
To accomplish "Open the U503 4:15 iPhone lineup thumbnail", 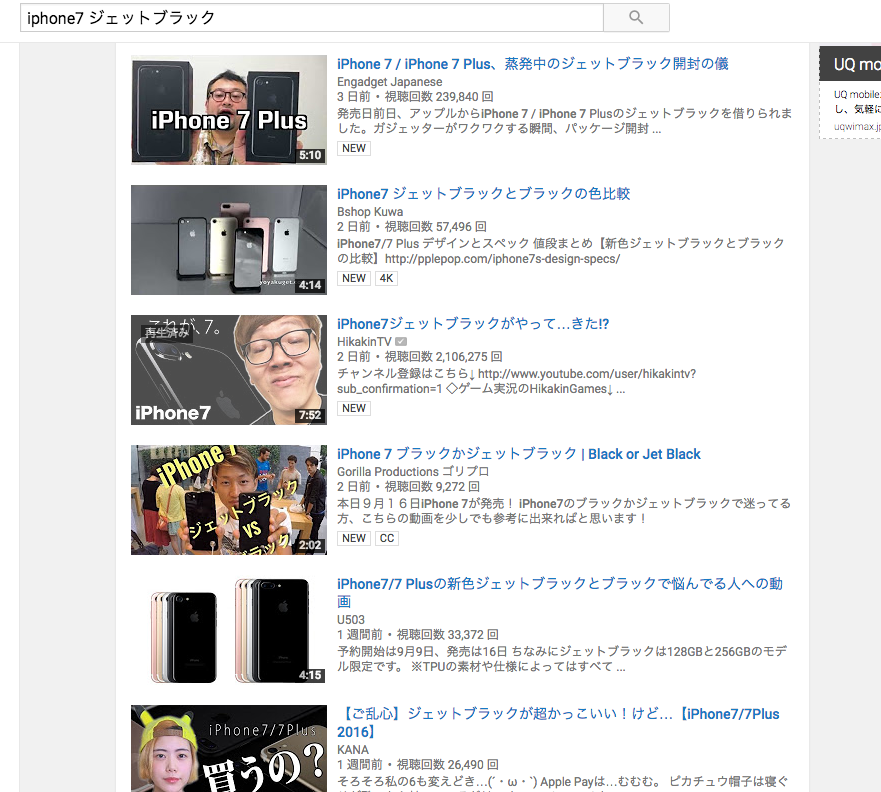I will click(229, 630).
